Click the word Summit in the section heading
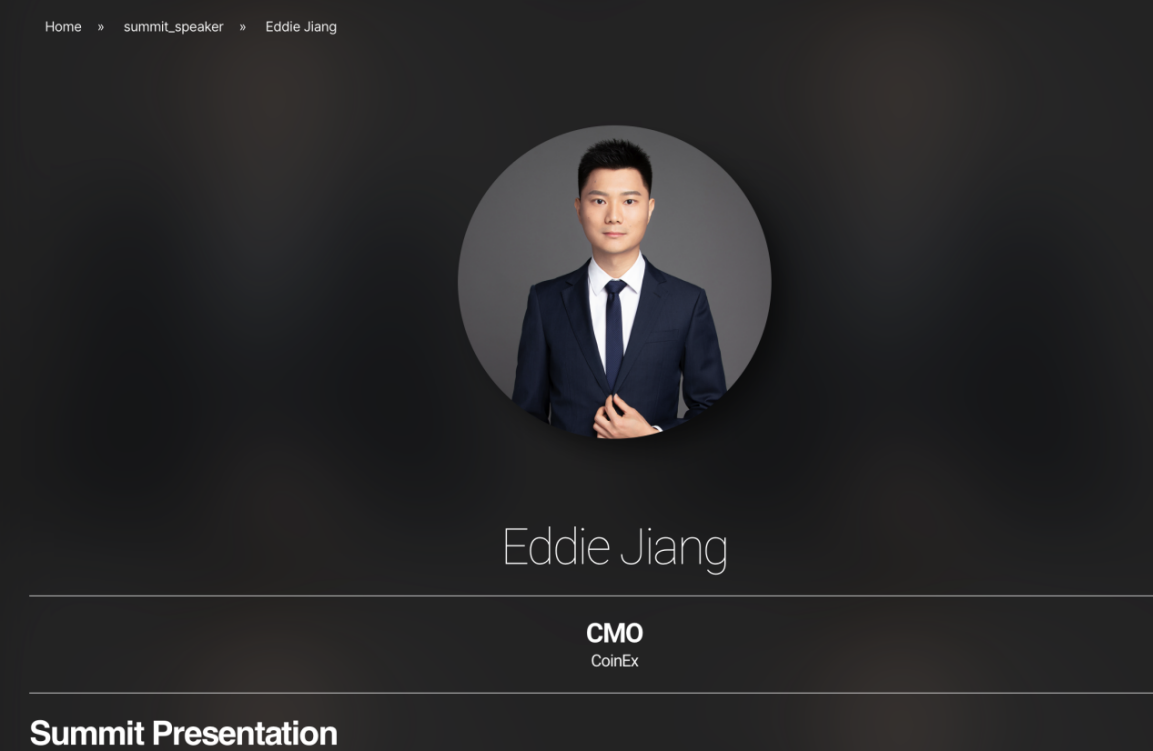 [87, 733]
